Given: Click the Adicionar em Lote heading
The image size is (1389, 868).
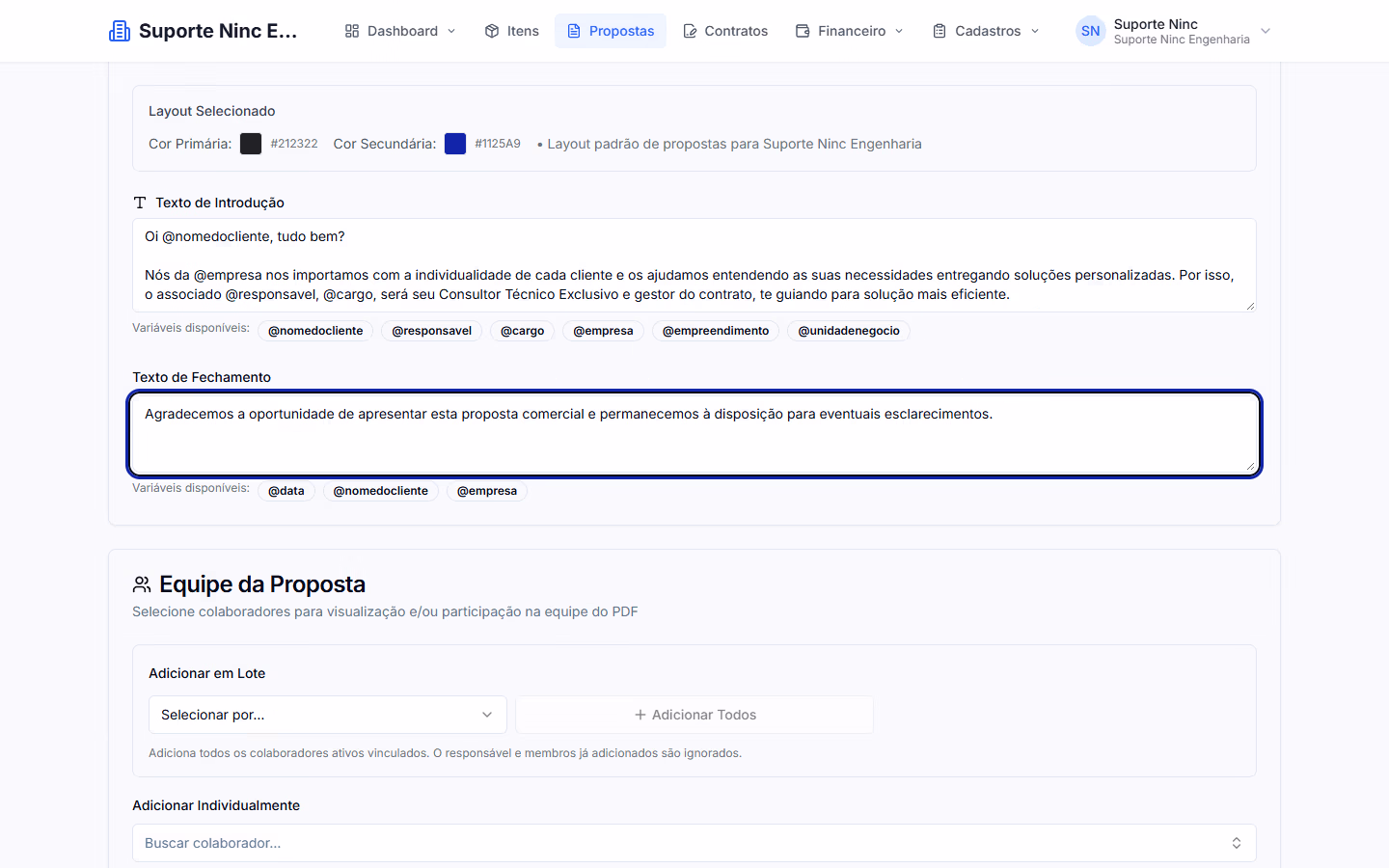Looking at the screenshot, I should (207, 673).
